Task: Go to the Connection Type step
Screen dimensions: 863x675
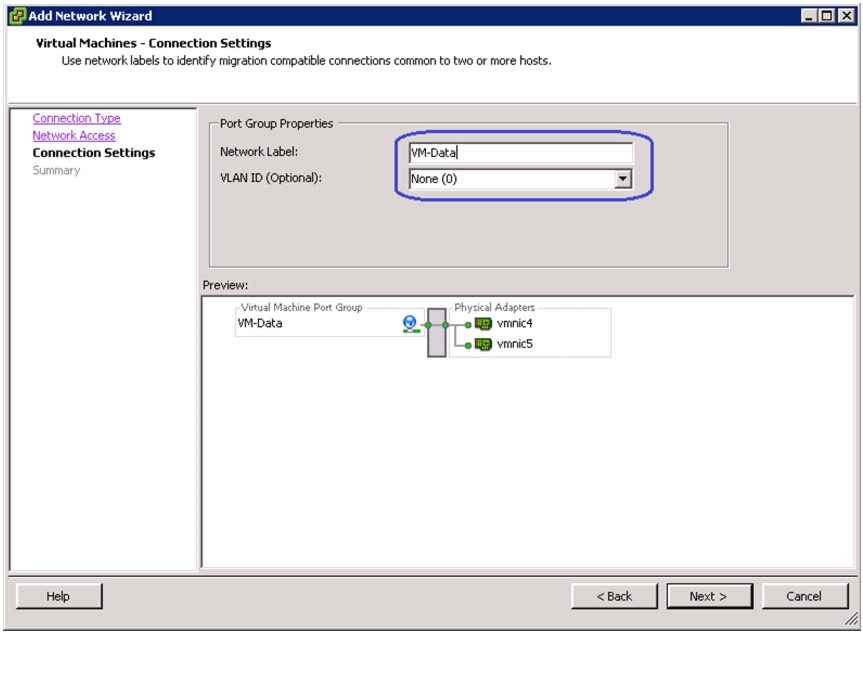Action: [x=77, y=118]
